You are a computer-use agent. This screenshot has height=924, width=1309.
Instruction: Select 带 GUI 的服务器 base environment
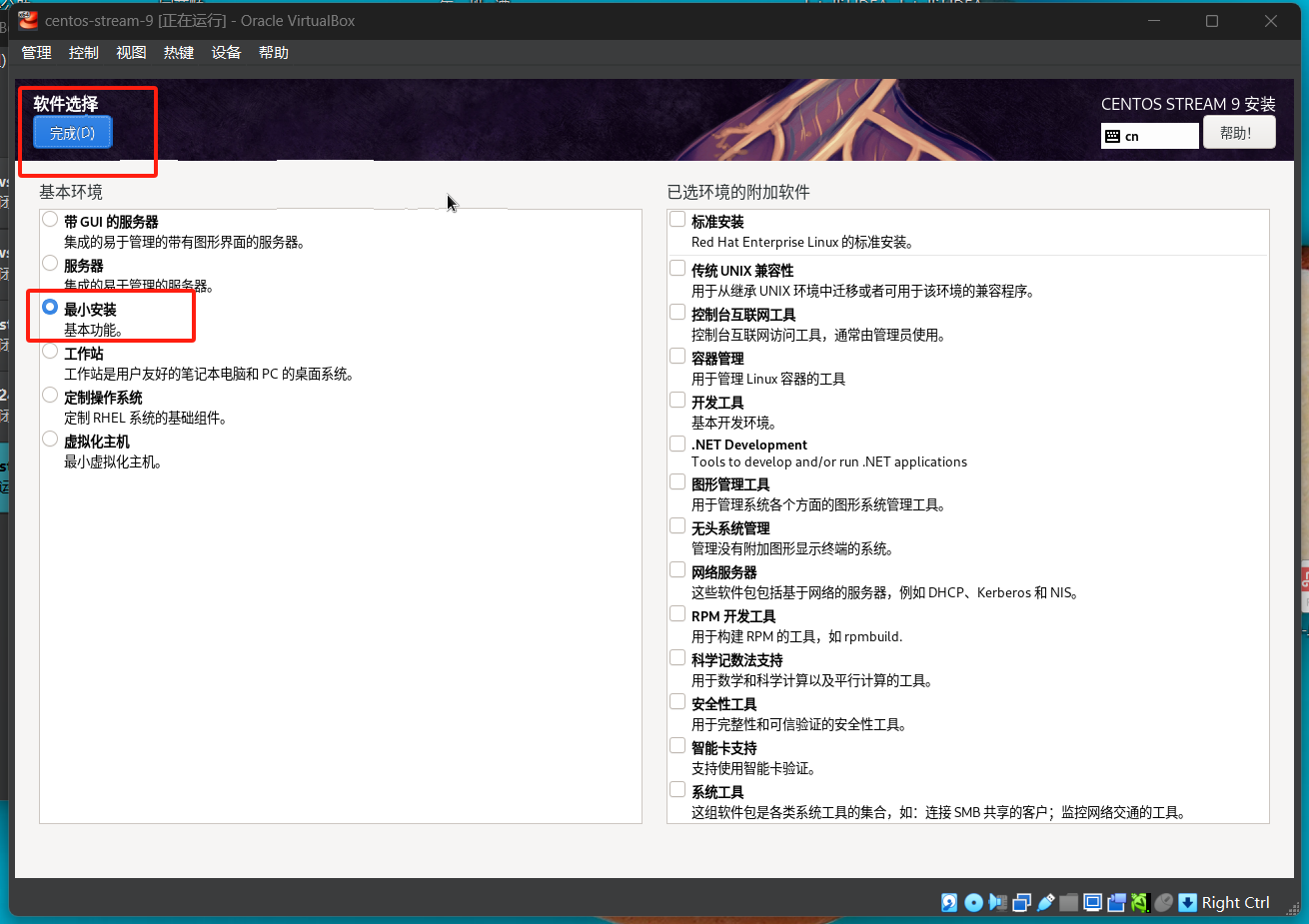50,219
